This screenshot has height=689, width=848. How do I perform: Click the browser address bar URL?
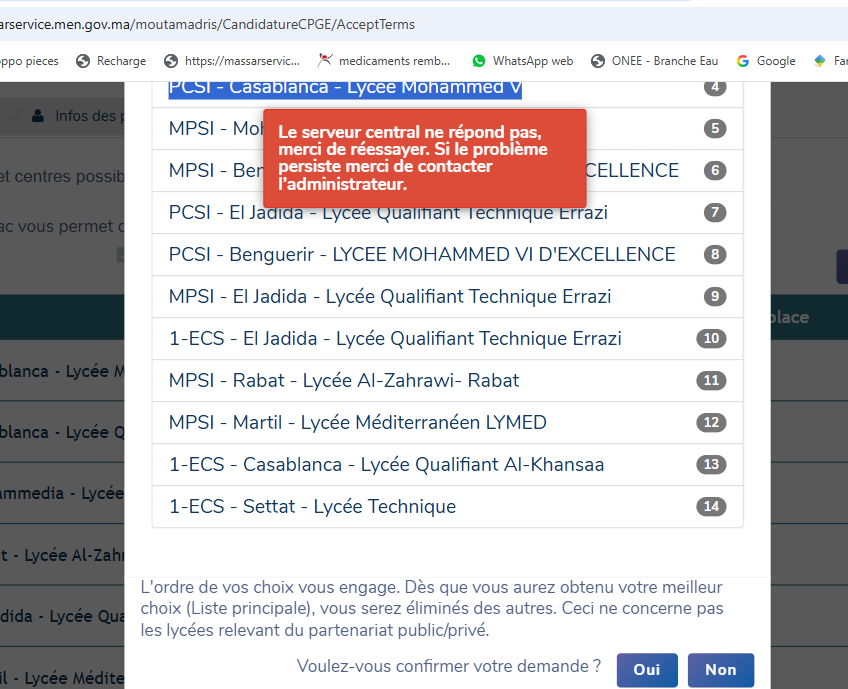point(210,24)
